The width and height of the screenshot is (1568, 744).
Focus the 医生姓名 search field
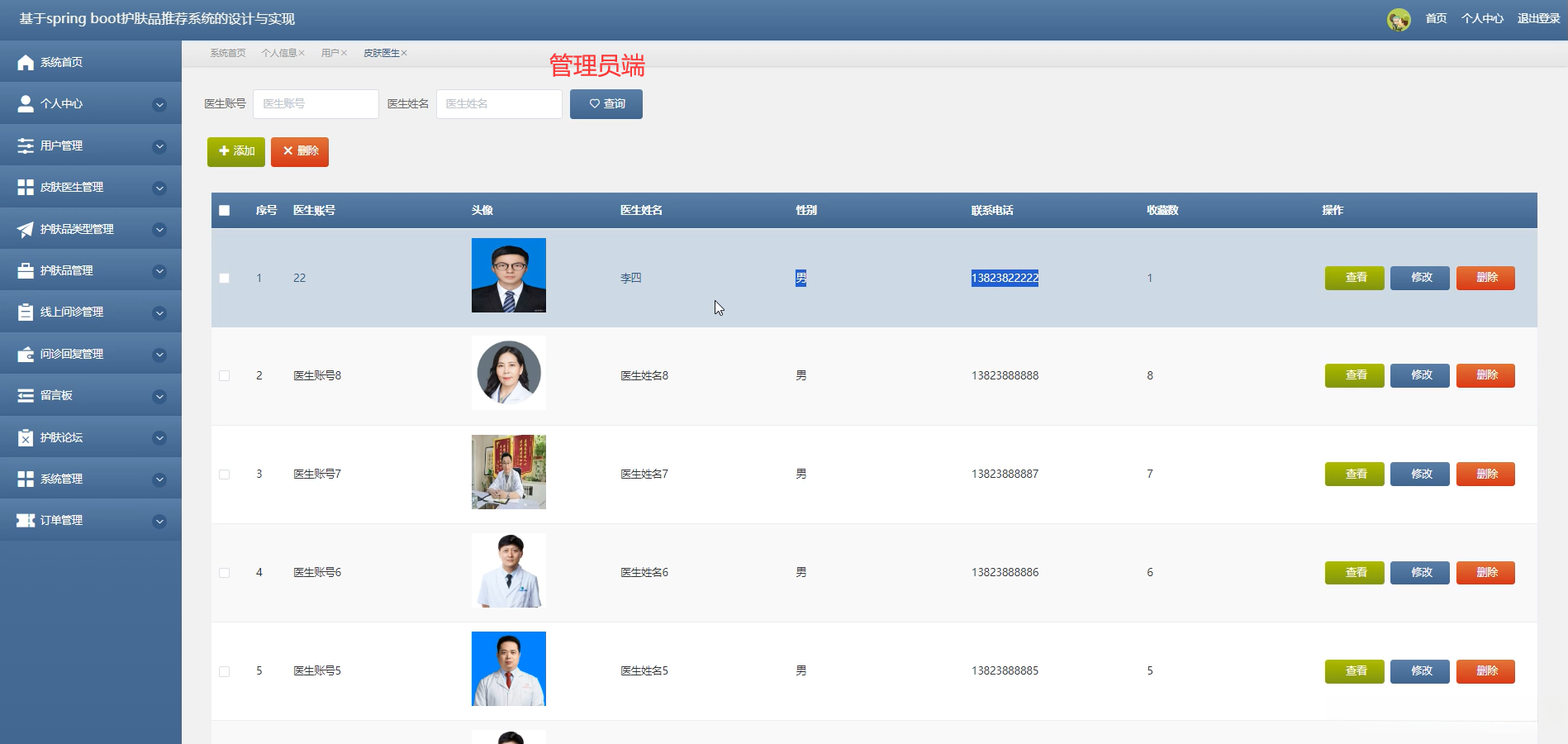pyautogui.click(x=499, y=104)
